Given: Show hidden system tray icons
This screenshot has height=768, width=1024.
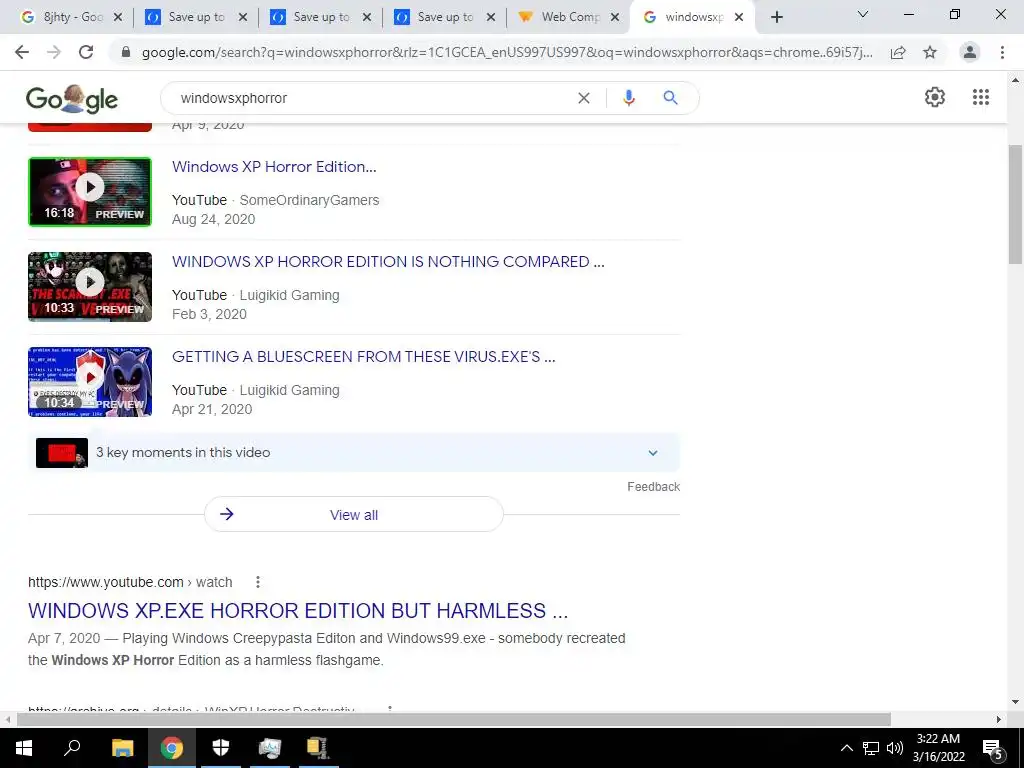Looking at the screenshot, I should [x=846, y=748].
